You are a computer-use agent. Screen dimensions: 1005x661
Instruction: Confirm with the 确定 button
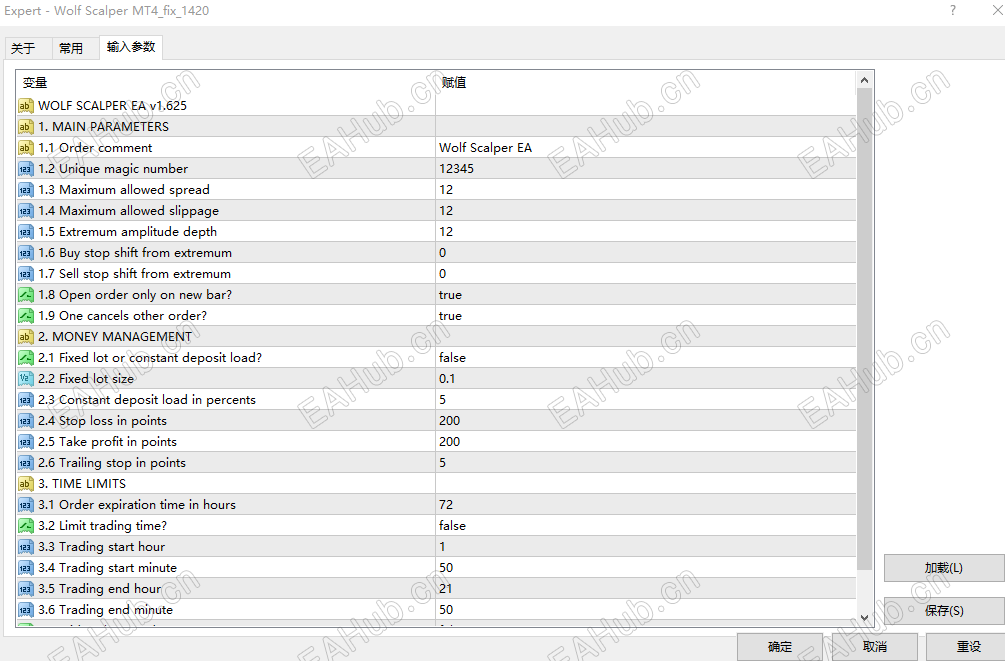(x=780, y=647)
